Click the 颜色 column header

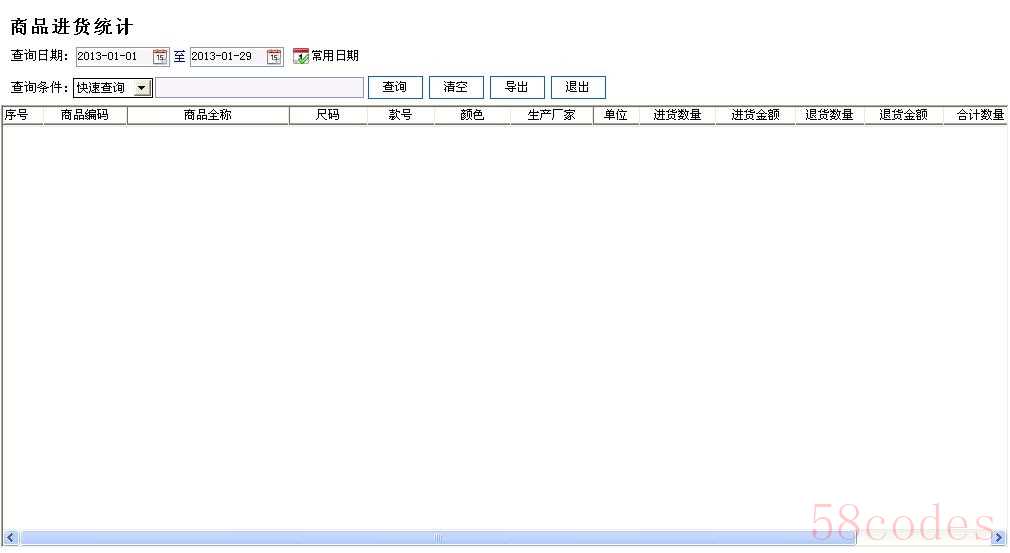(x=472, y=115)
